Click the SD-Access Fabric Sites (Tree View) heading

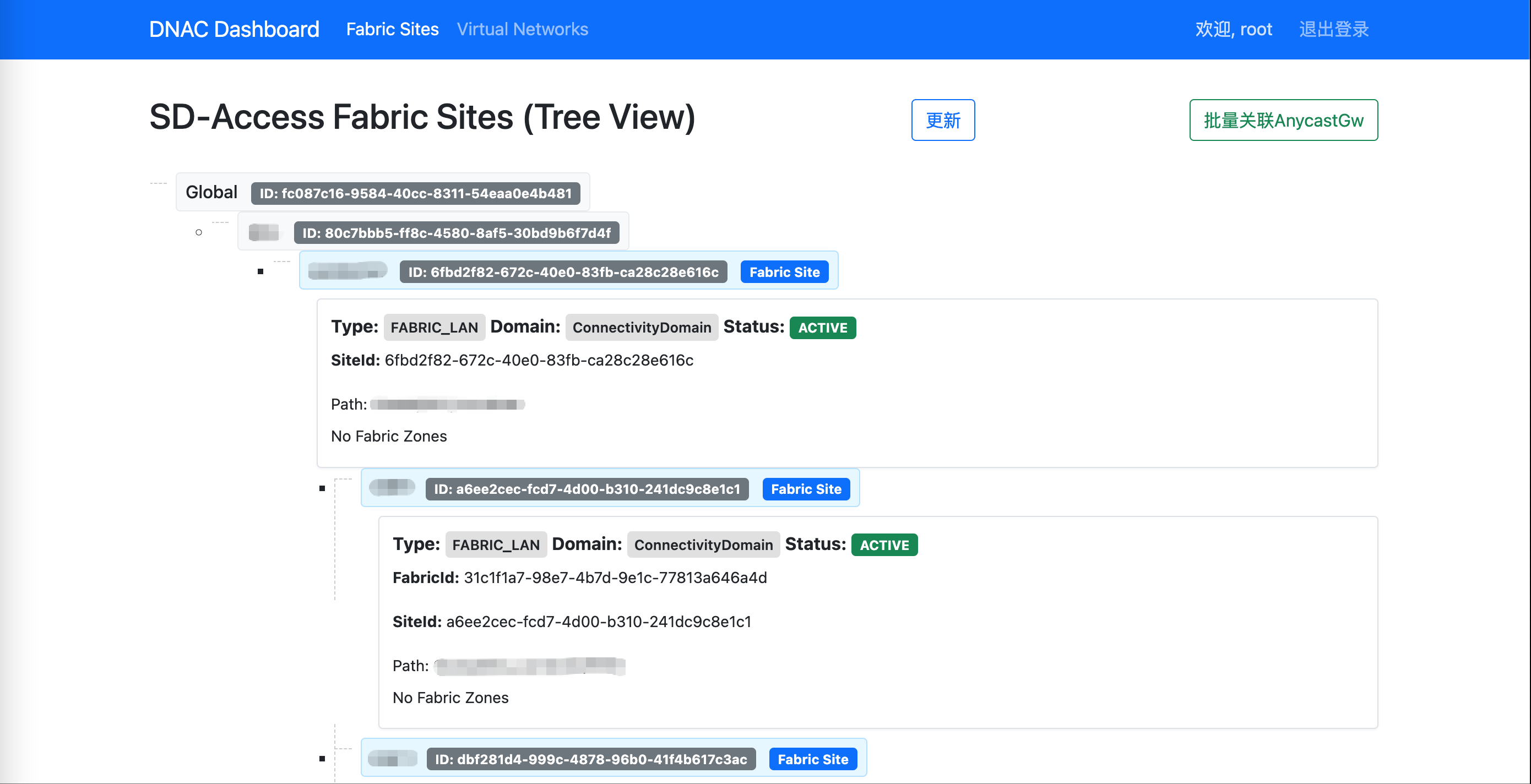tap(422, 117)
